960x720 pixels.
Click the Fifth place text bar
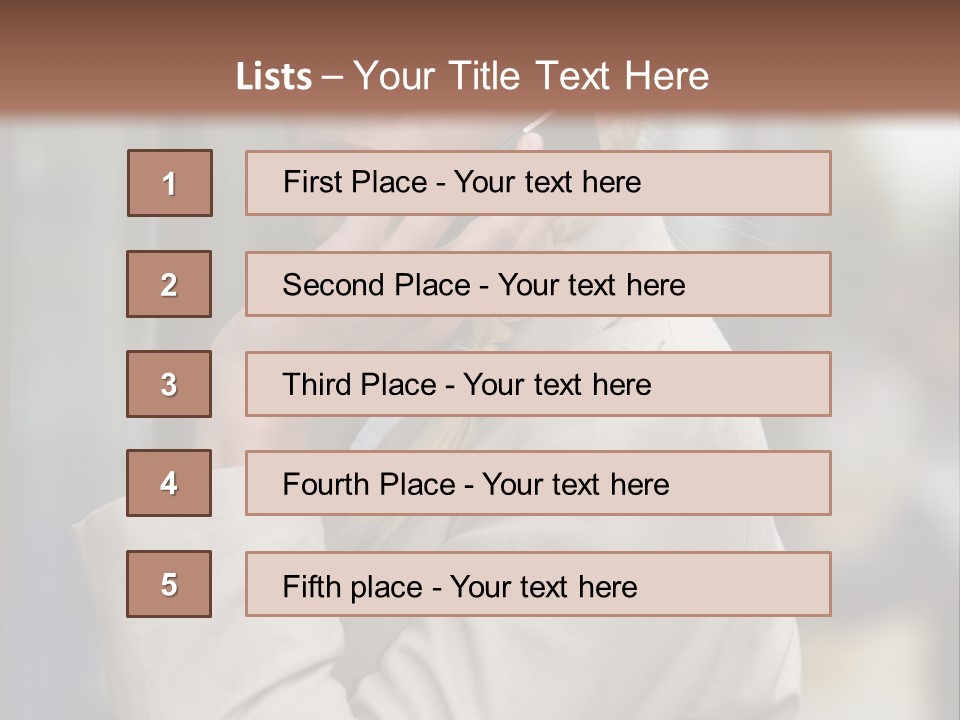(538, 584)
